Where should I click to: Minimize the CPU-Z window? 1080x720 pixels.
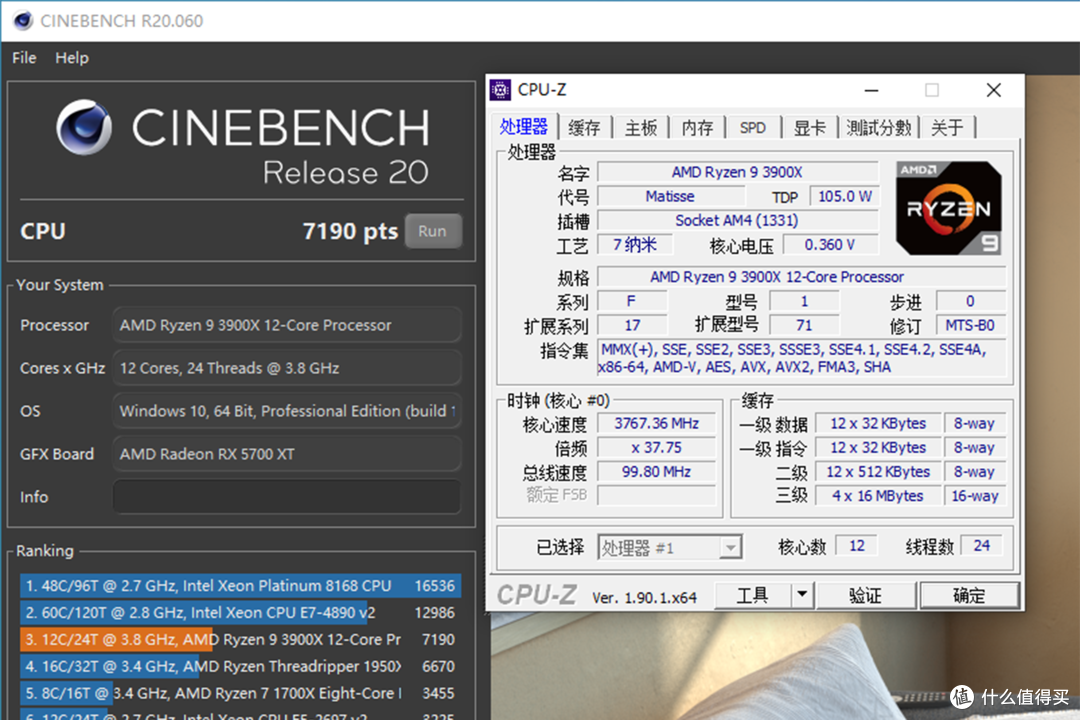(x=871, y=90)
